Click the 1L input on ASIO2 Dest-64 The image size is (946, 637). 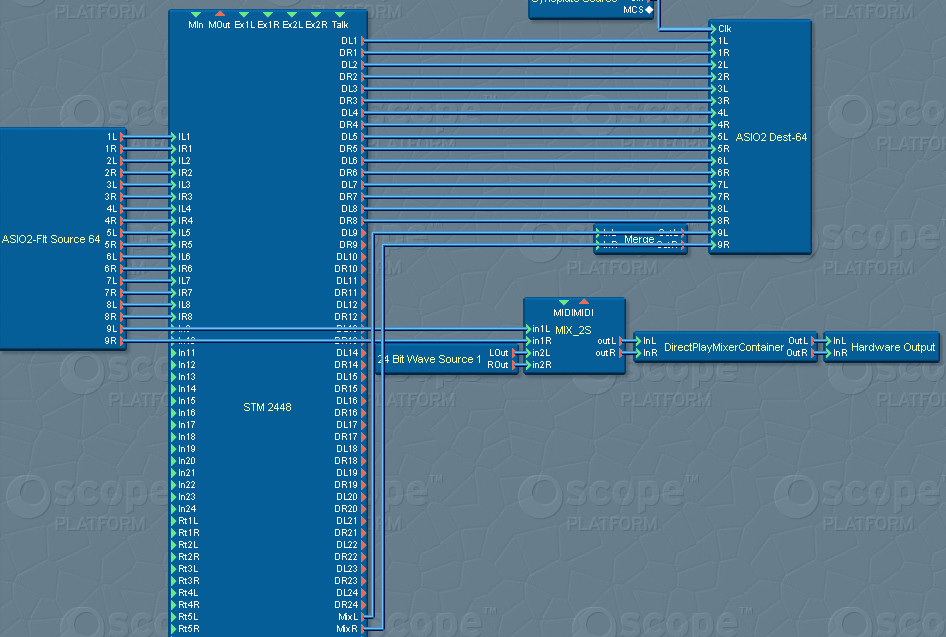pos(713,41)
